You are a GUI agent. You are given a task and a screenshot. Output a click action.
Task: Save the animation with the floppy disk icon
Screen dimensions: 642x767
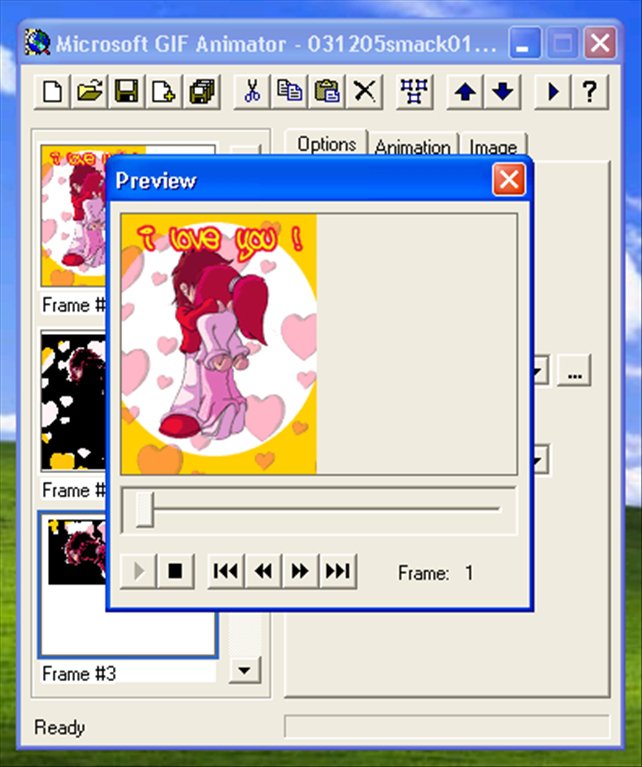(127, 91)
